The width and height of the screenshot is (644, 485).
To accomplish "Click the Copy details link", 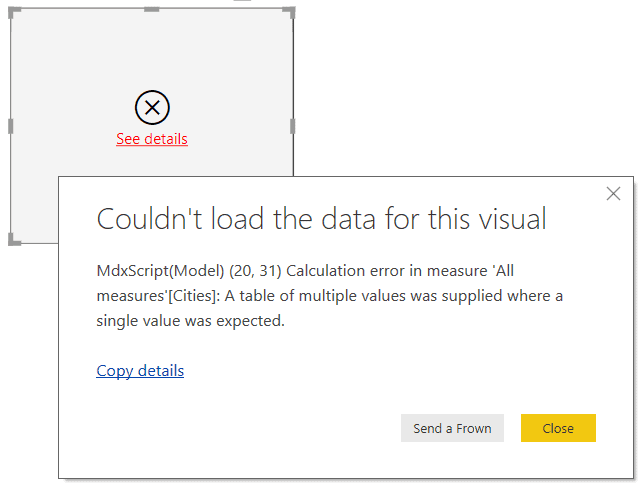I will (x=140, y=371).
